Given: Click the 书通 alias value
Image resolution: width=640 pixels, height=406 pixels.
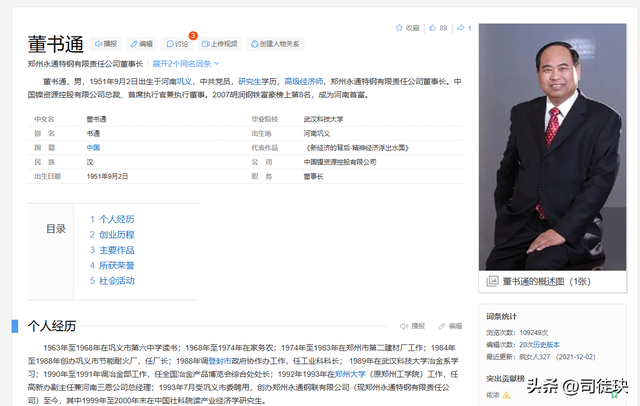Looking at the screenshot, I should 93,133.
